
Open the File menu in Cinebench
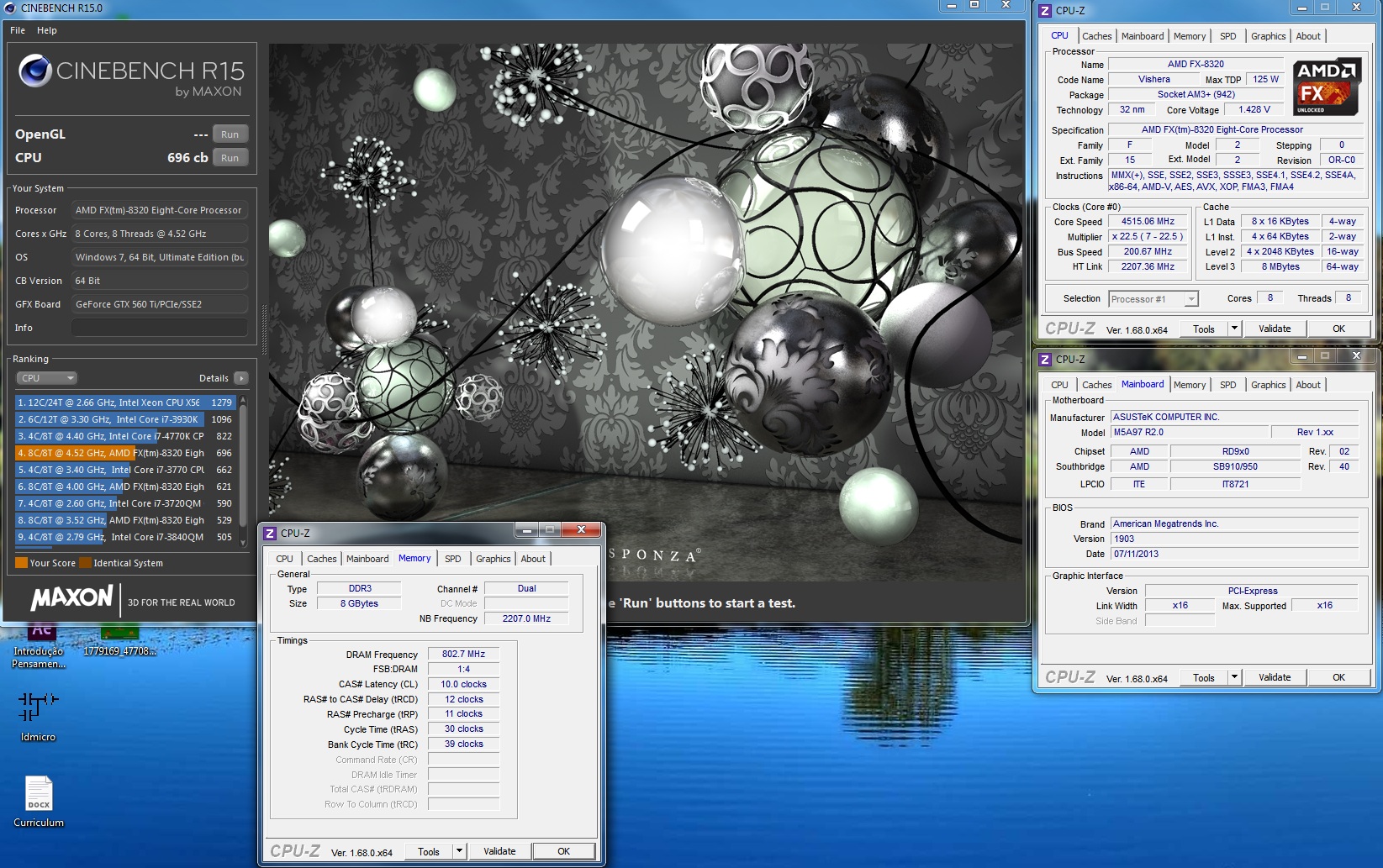tap(18, 30)
